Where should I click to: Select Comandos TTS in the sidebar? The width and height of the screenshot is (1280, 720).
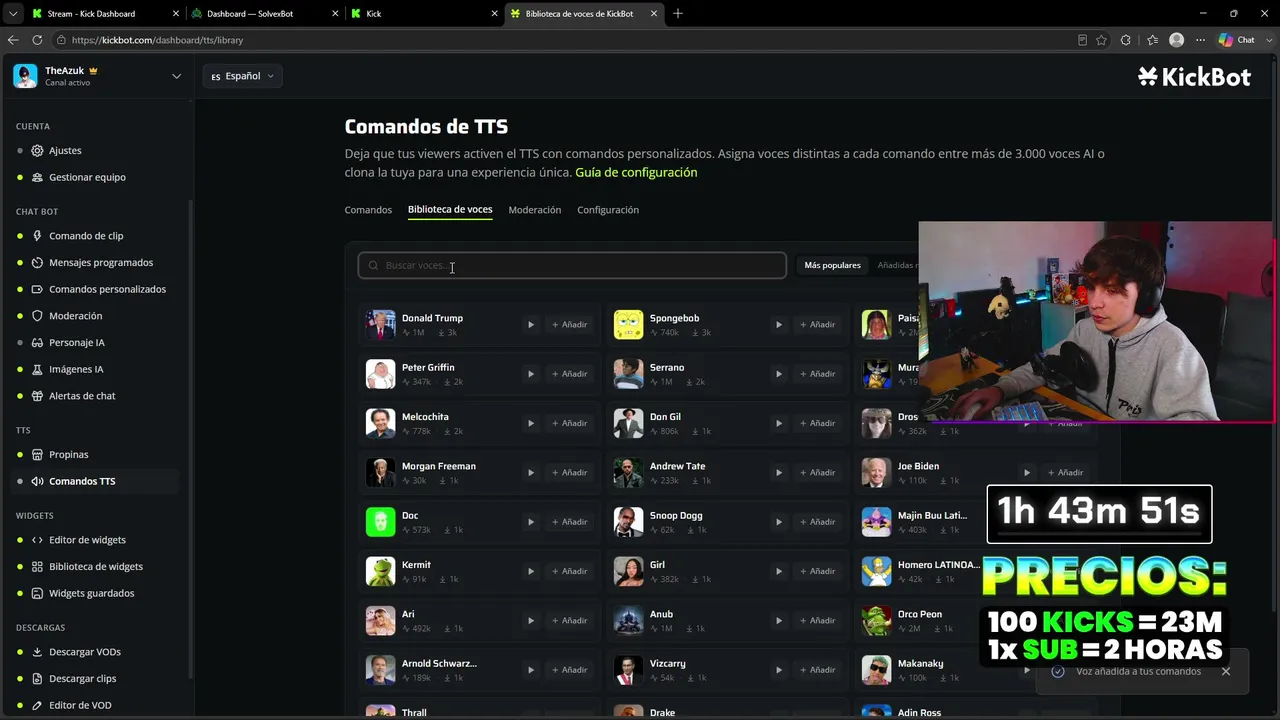pos(96,481)
